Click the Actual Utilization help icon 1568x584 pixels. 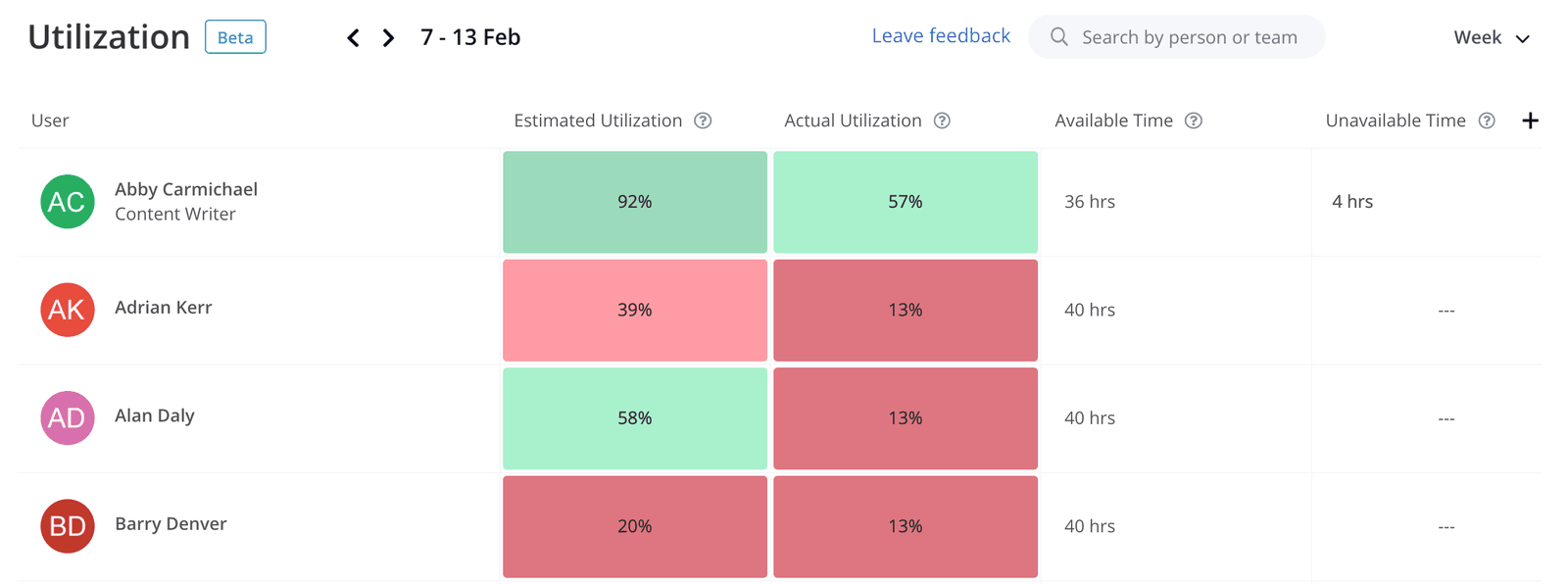click(x=942, y=121)
